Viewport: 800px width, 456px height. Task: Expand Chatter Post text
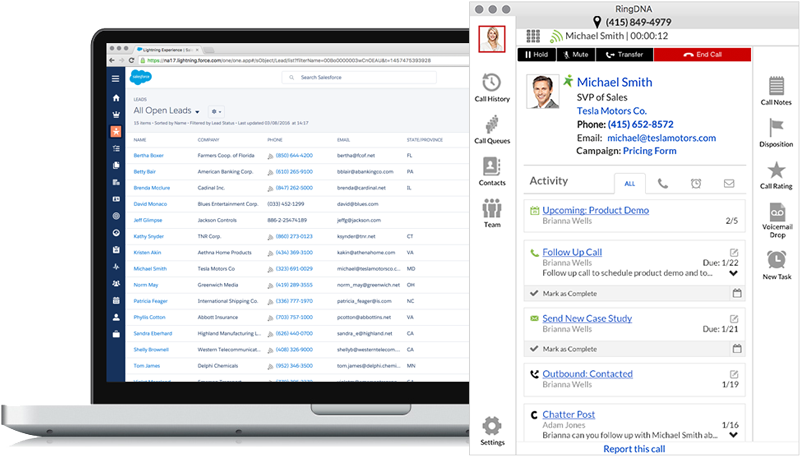point(733,435)
